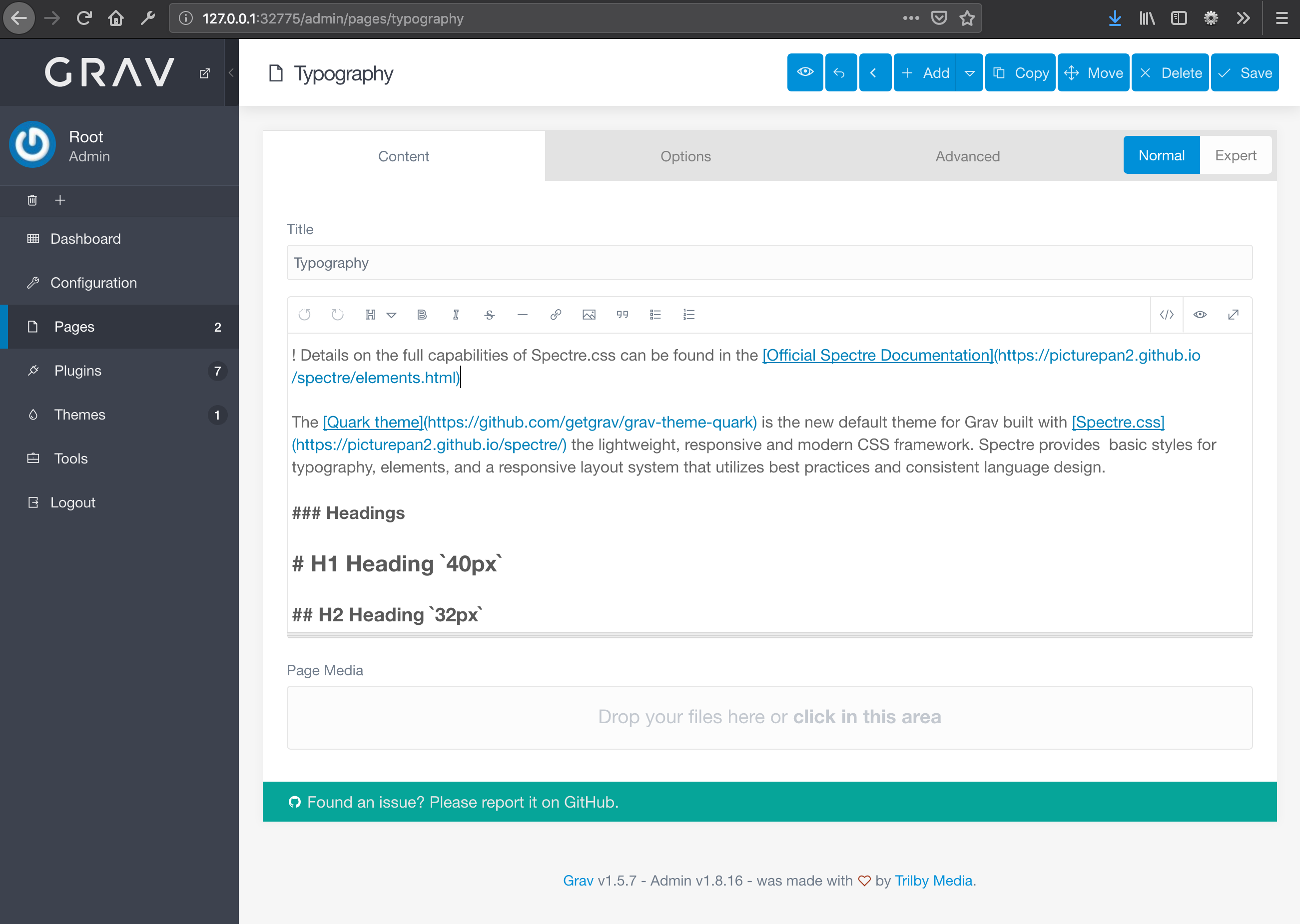Viewport: 1300px width, 924px height.
Task: Toggle editor preview eye icon
Action: 1200,315
